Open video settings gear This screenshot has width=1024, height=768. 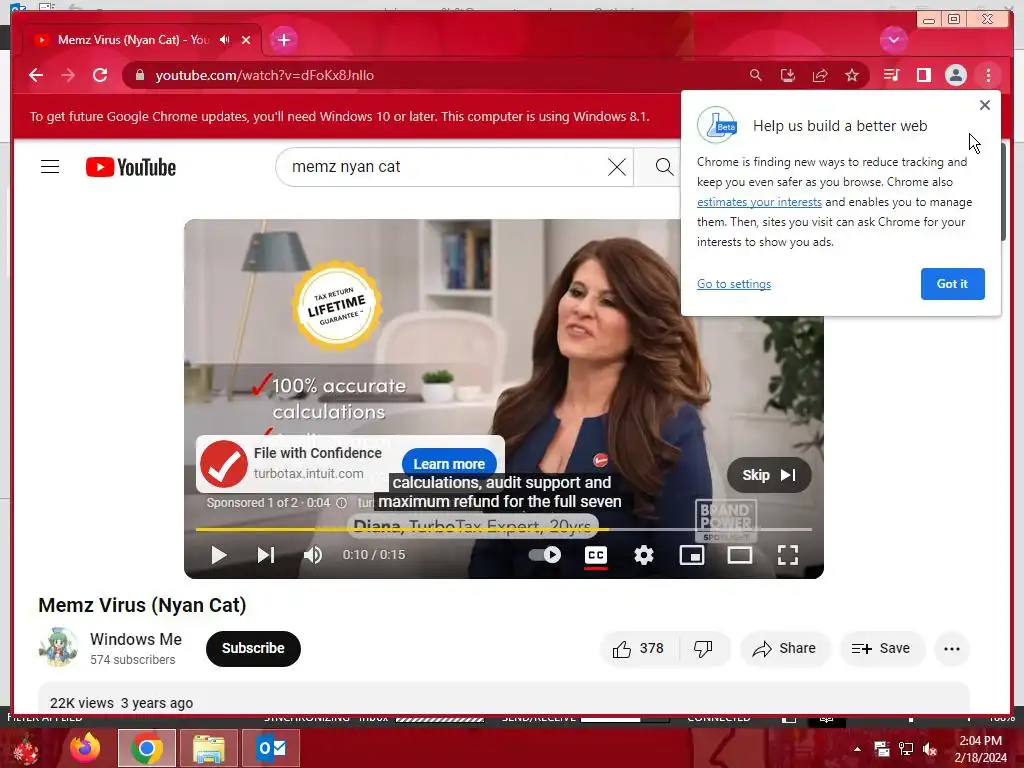tap(644, 555)
